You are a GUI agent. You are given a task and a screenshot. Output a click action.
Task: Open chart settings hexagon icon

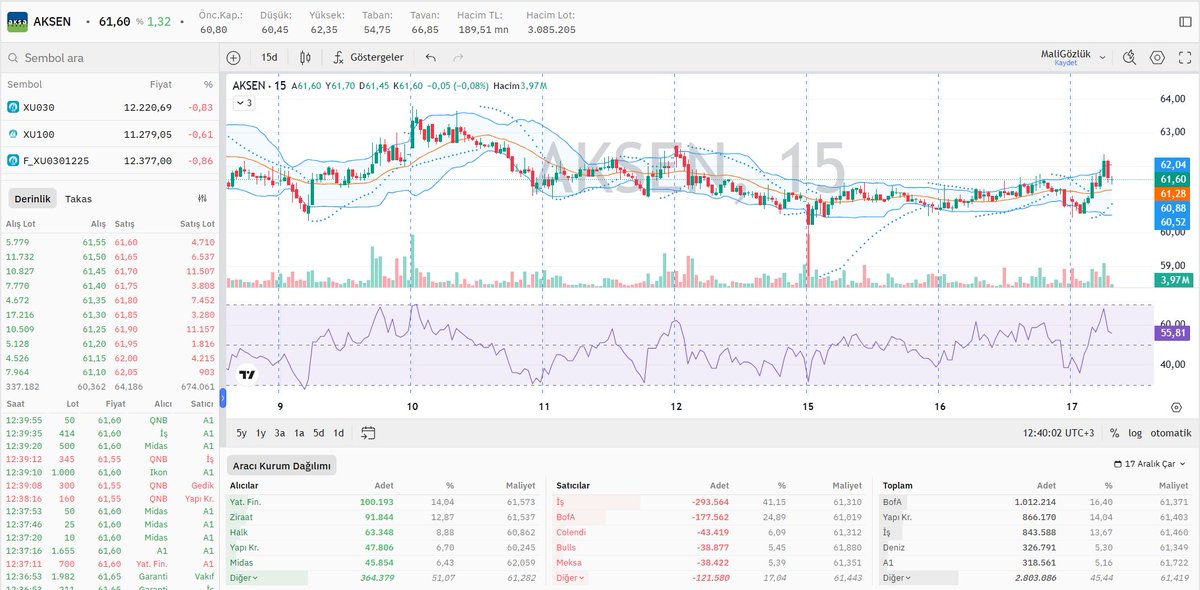coord(1157,58)
